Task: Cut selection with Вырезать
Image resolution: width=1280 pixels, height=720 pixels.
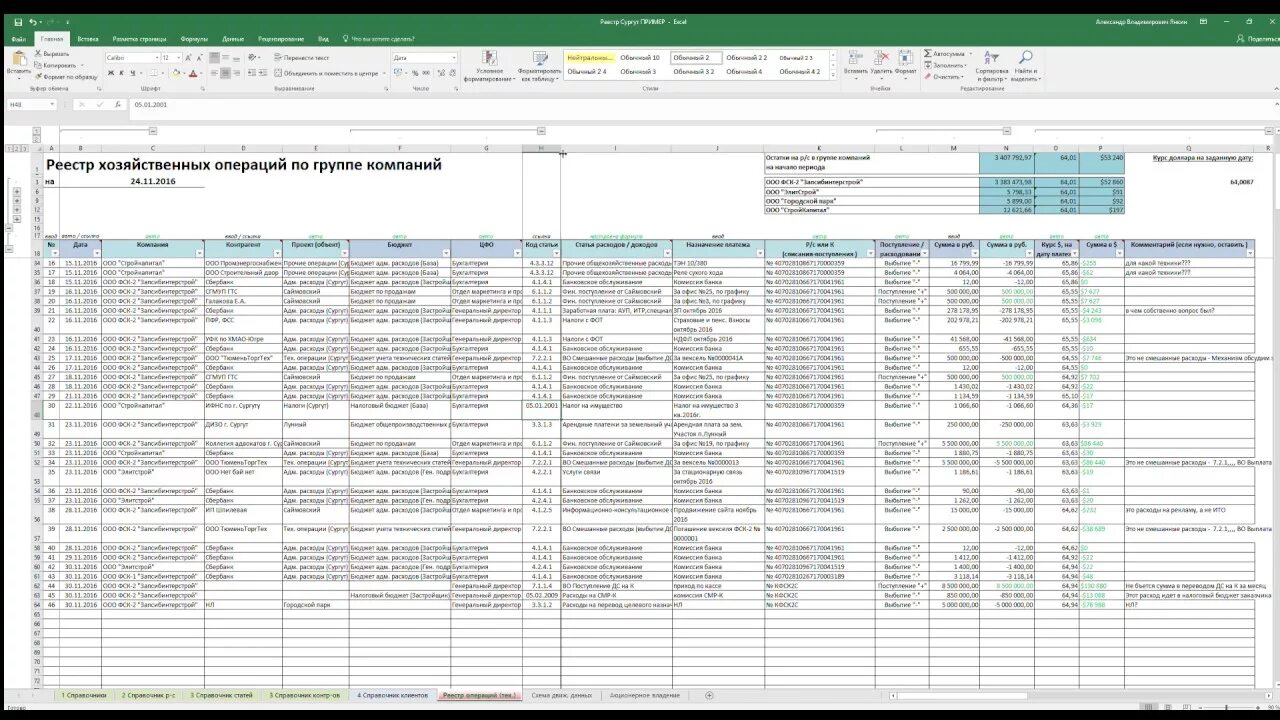Action: pyautogui.click(x=53, y=53)
